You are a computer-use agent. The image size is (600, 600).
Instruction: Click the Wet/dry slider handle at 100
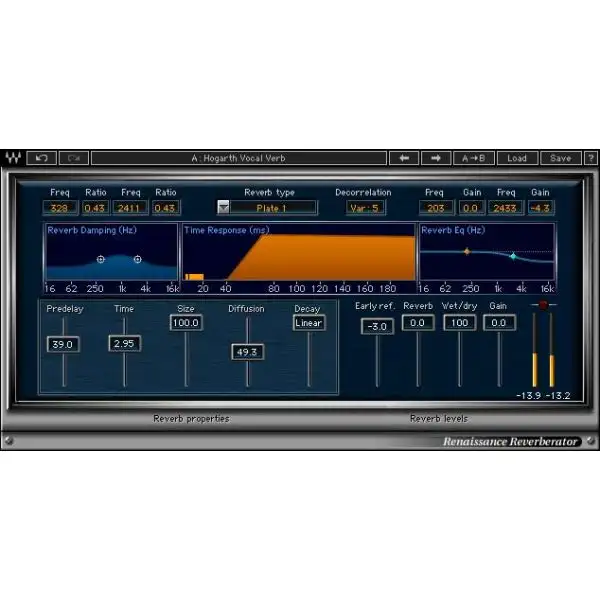[459, 323]
